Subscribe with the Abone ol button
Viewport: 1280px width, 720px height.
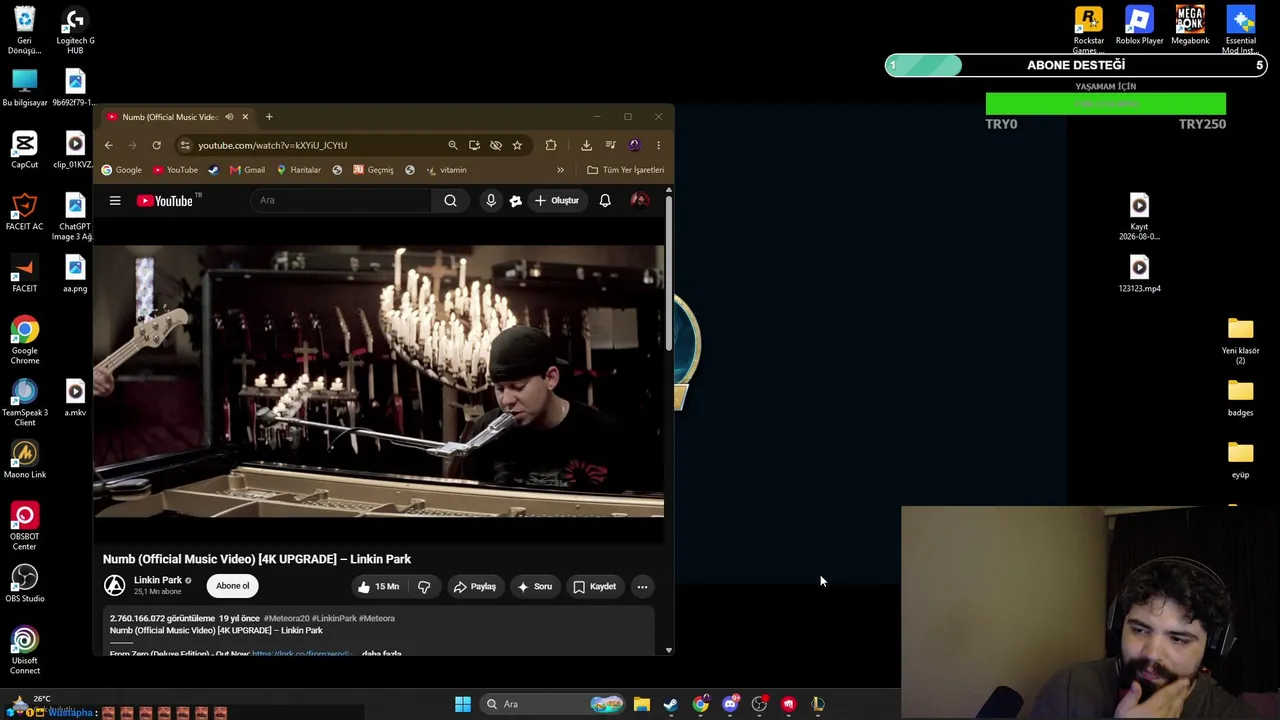pos(233,586)
